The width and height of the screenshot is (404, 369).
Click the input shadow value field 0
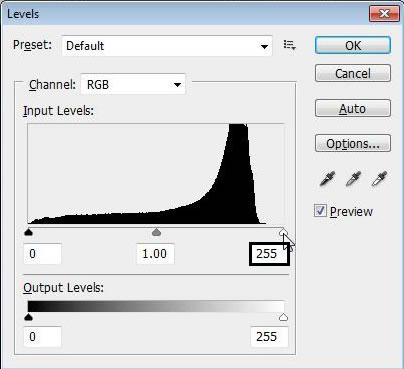(x=42, y=254)
